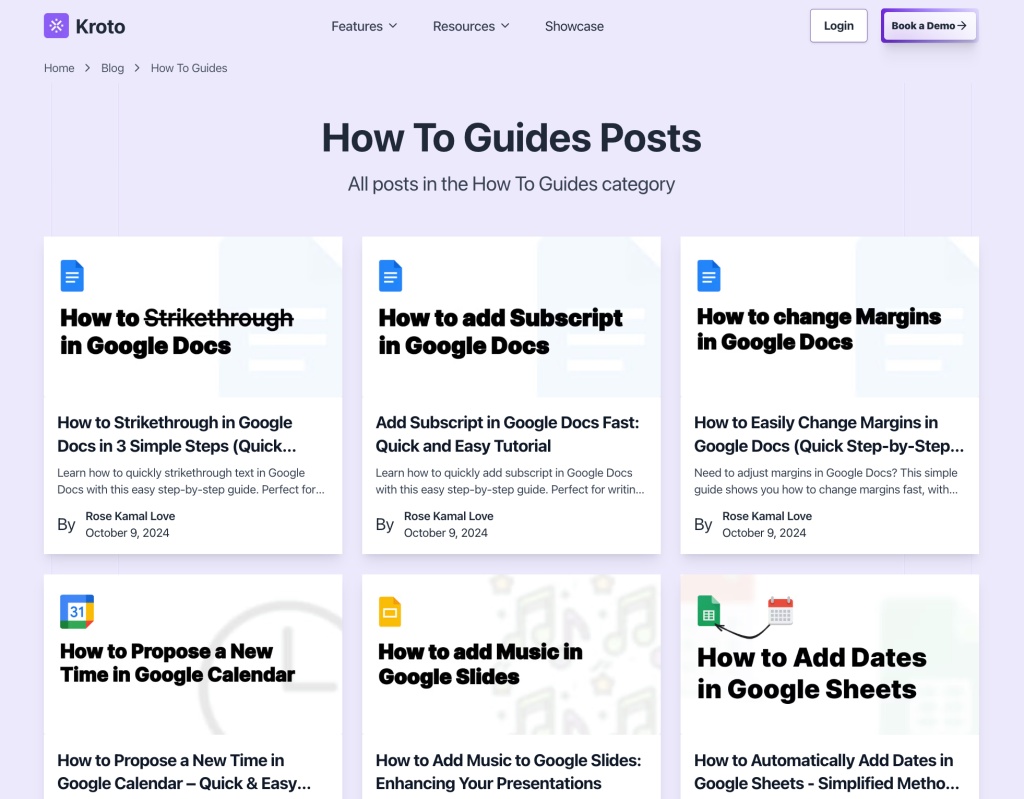Click the Kroto logo icon

[x=55, y=24]
